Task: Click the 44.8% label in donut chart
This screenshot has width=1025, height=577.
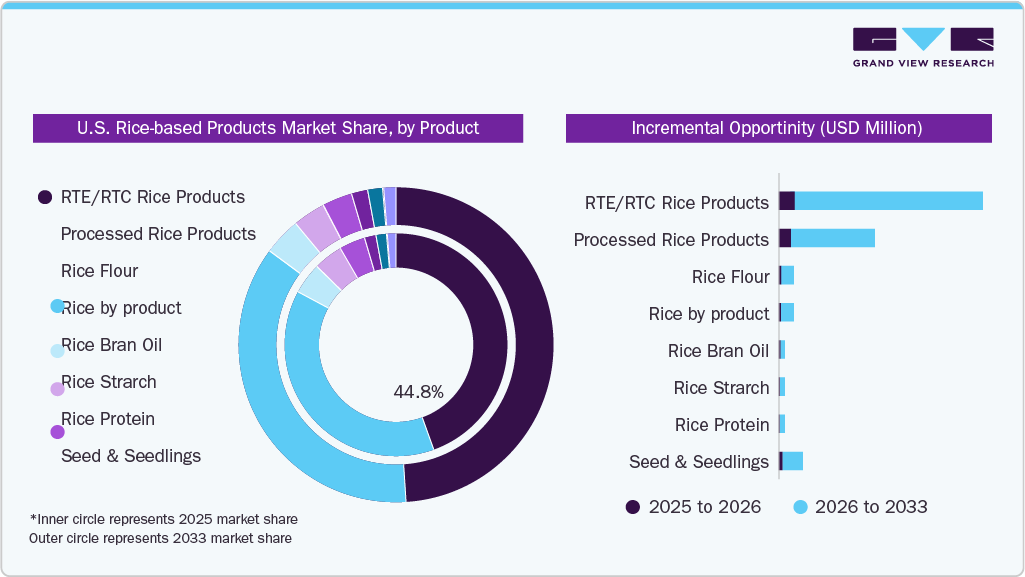Action: 418,392
